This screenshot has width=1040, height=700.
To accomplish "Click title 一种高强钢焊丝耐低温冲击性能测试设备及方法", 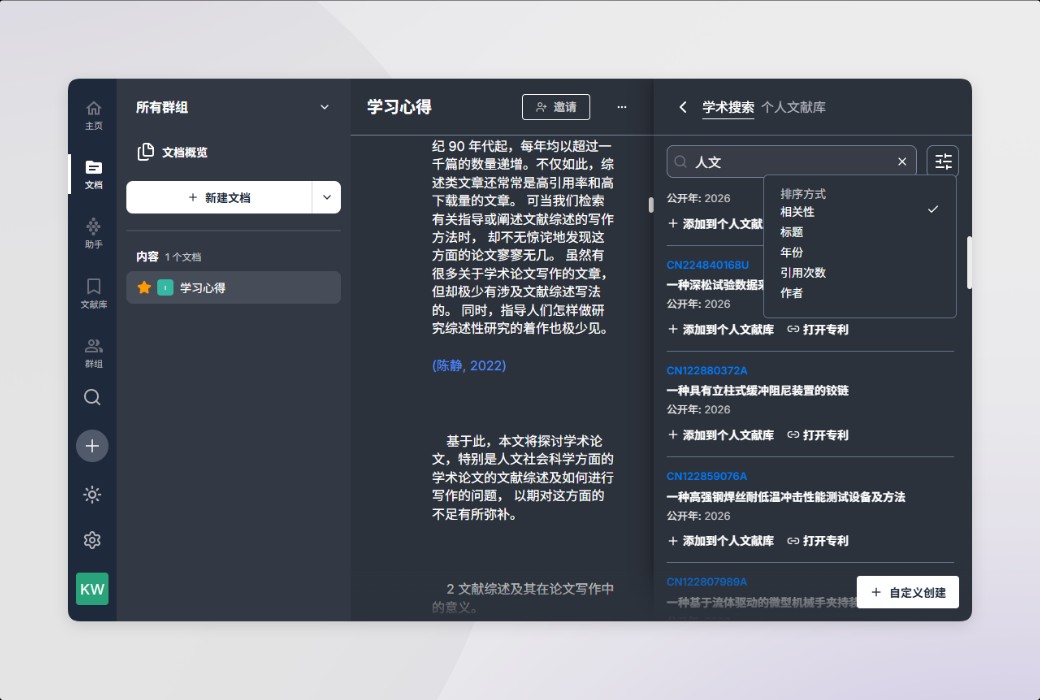I will [x=786, y=496].
